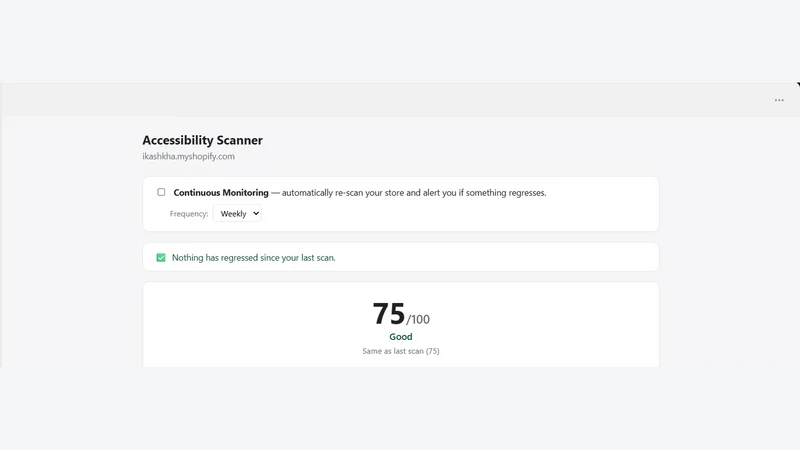Screen dimensions: 800x450
Task: Click 'Nothing has regressed since your last scan.'
Action: click(254, 258)
